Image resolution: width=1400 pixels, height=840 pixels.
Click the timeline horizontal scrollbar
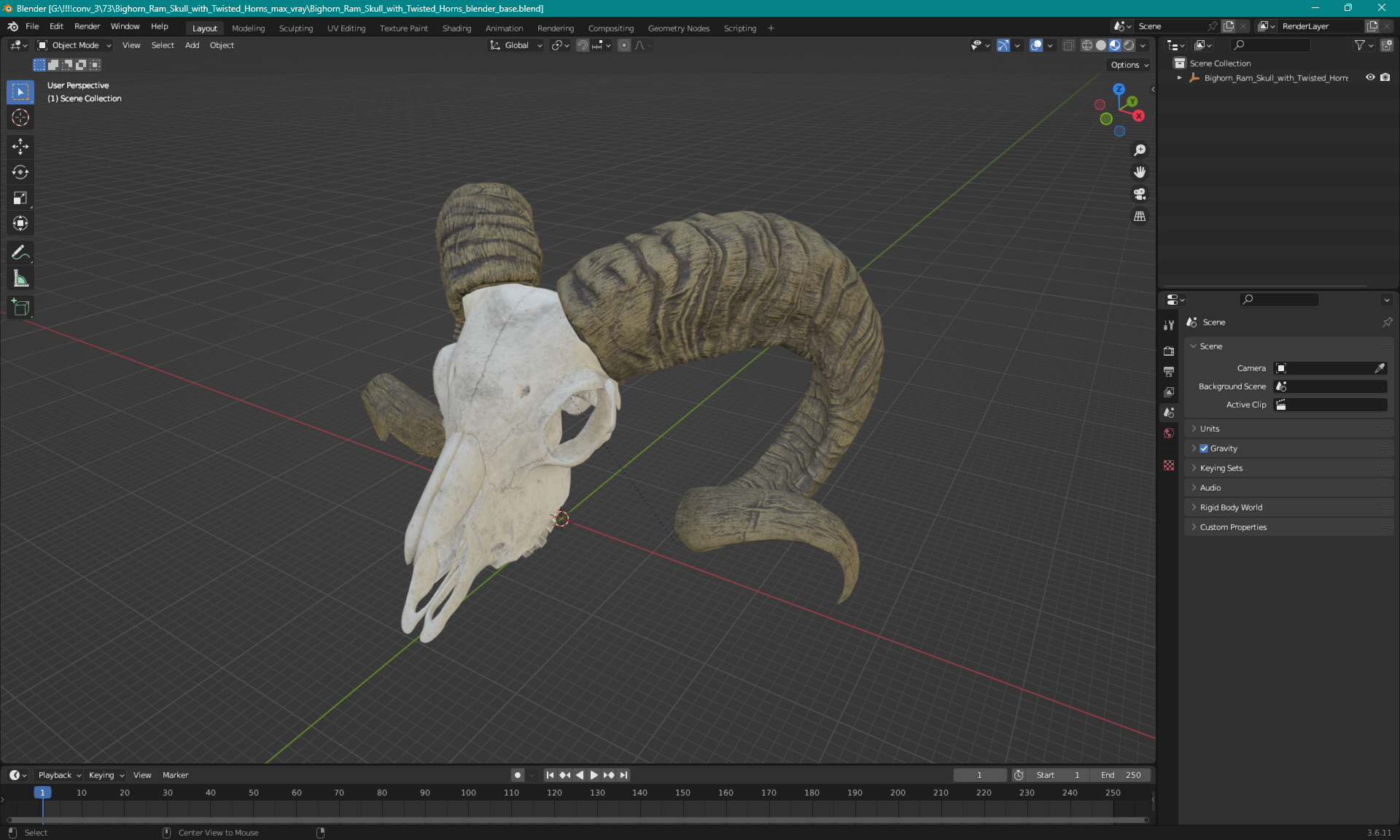tap(576, 820)
